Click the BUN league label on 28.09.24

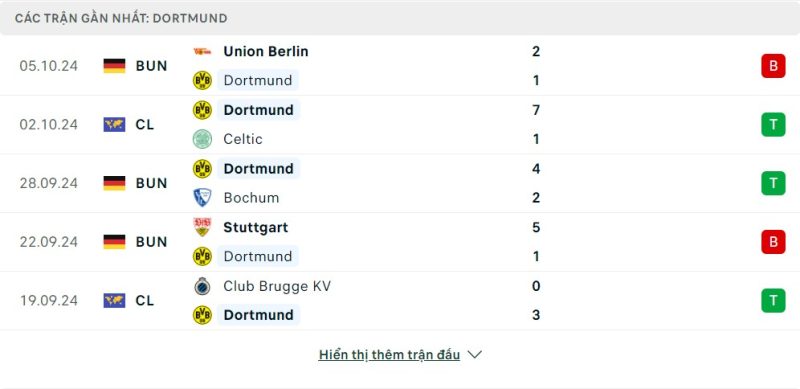coord(152,183)
